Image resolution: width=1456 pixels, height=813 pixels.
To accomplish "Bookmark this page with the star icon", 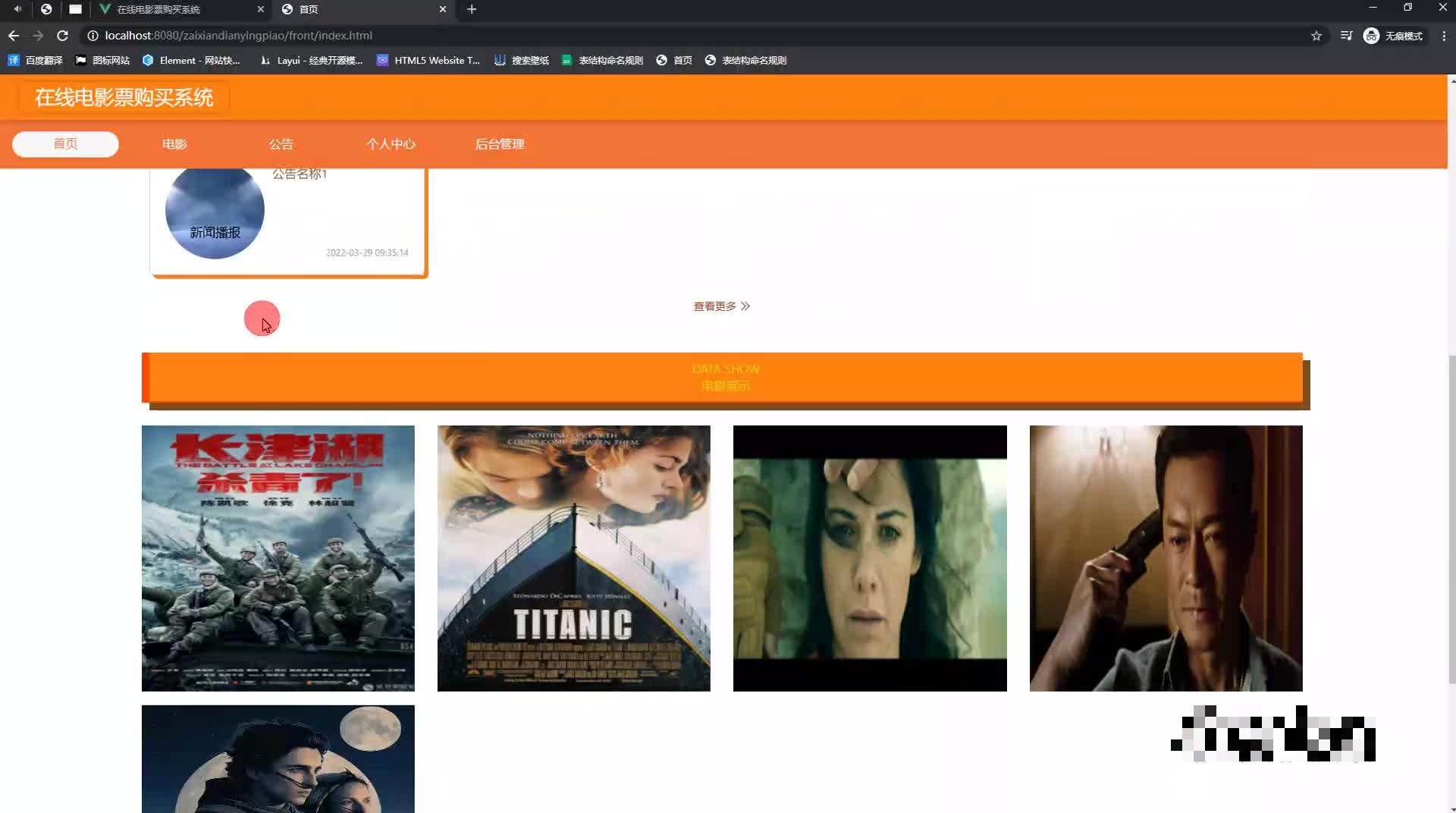I will click(x=1316, y=36).
